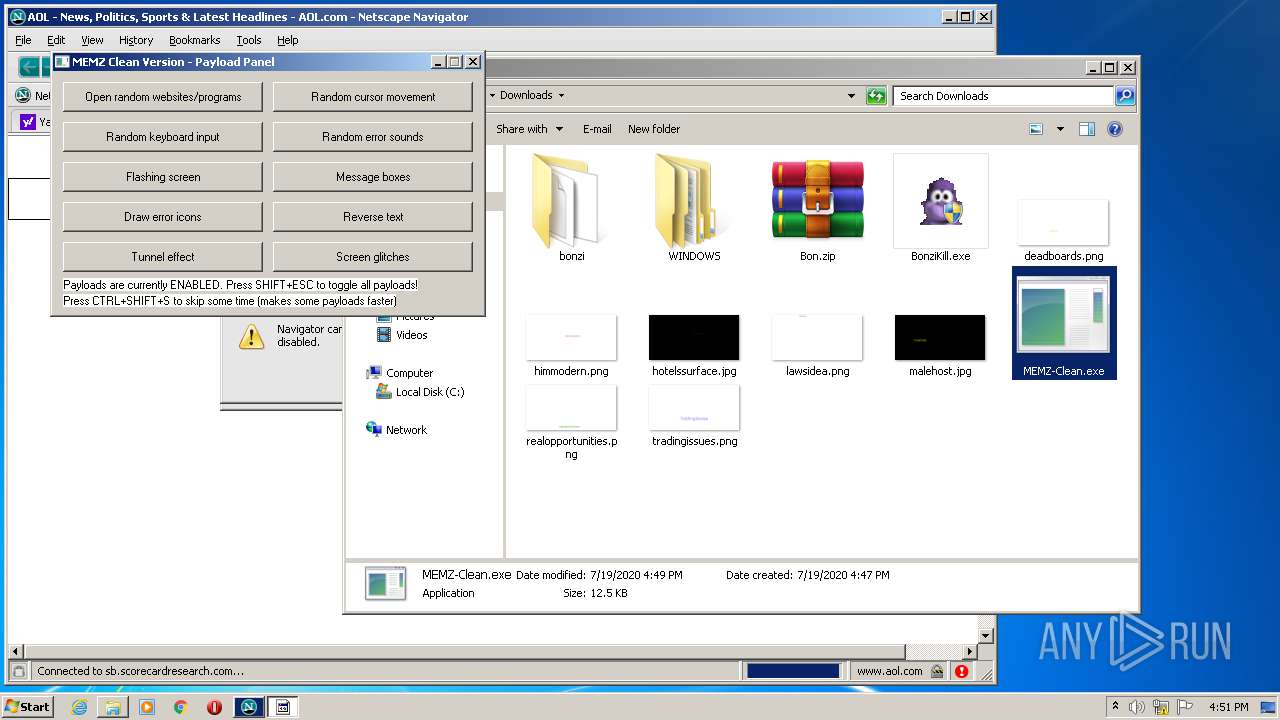Click the Local Disk (C:) drive icon
This screenshot has height=720, width=1280.
383,392
